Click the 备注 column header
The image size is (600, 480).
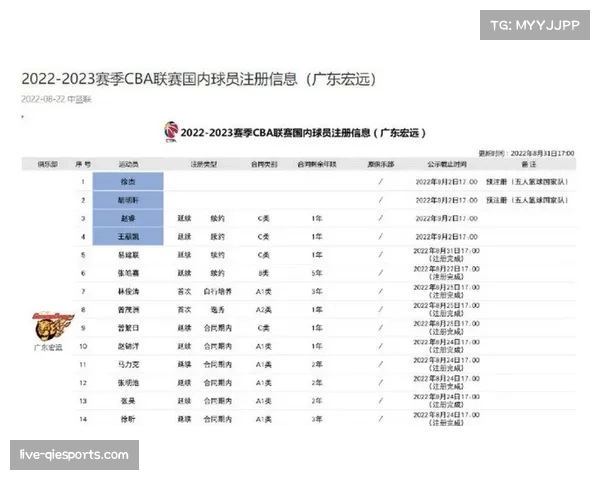[529, 164]
